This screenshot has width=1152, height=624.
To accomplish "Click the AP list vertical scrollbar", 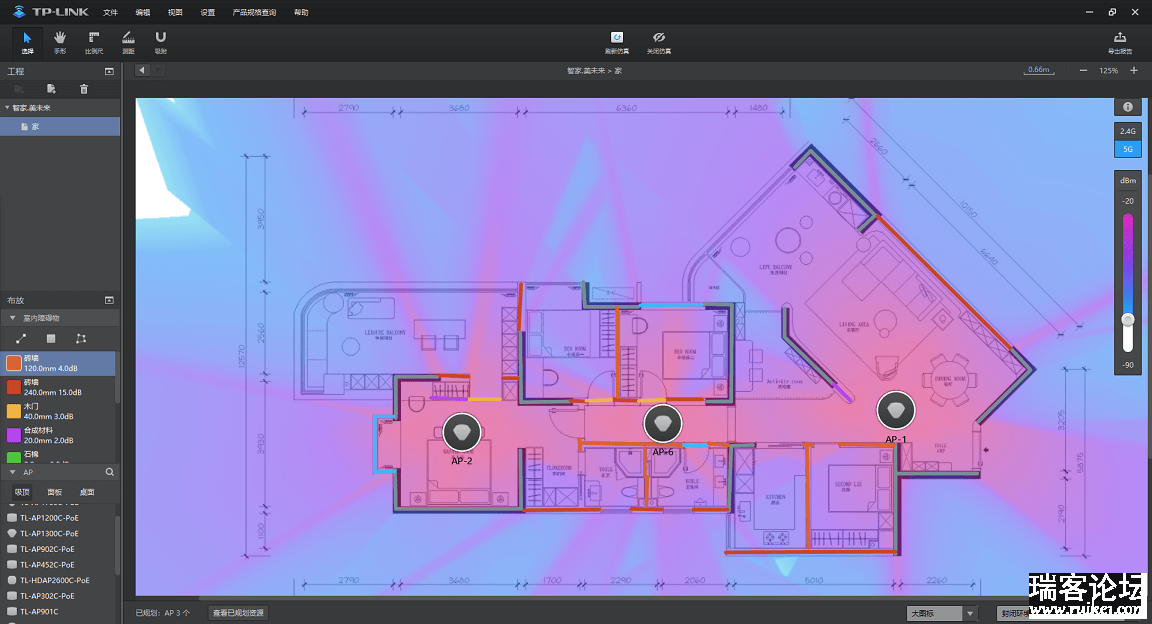I will tap(118, 544).
